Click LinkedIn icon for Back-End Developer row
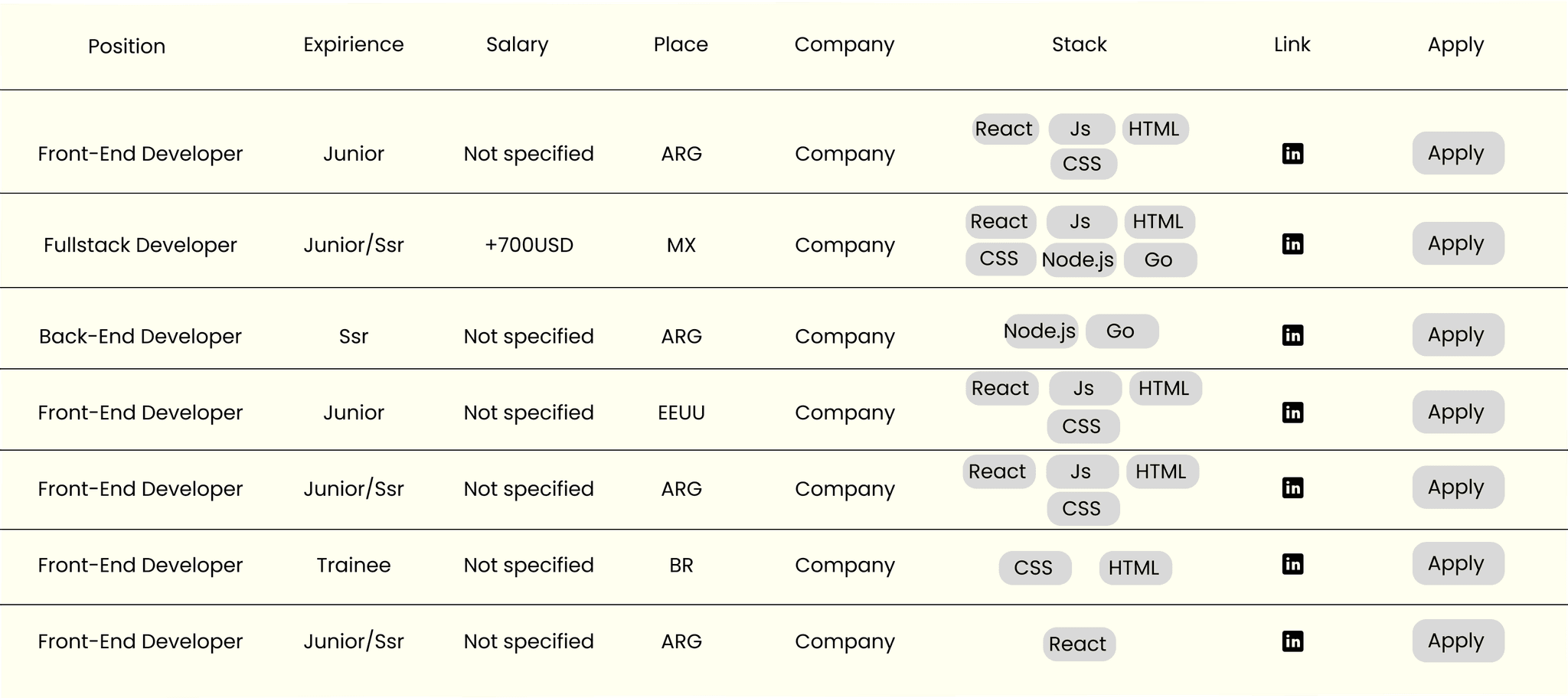This screenshot has width=1568, height=698. (x=1292, y=335)
